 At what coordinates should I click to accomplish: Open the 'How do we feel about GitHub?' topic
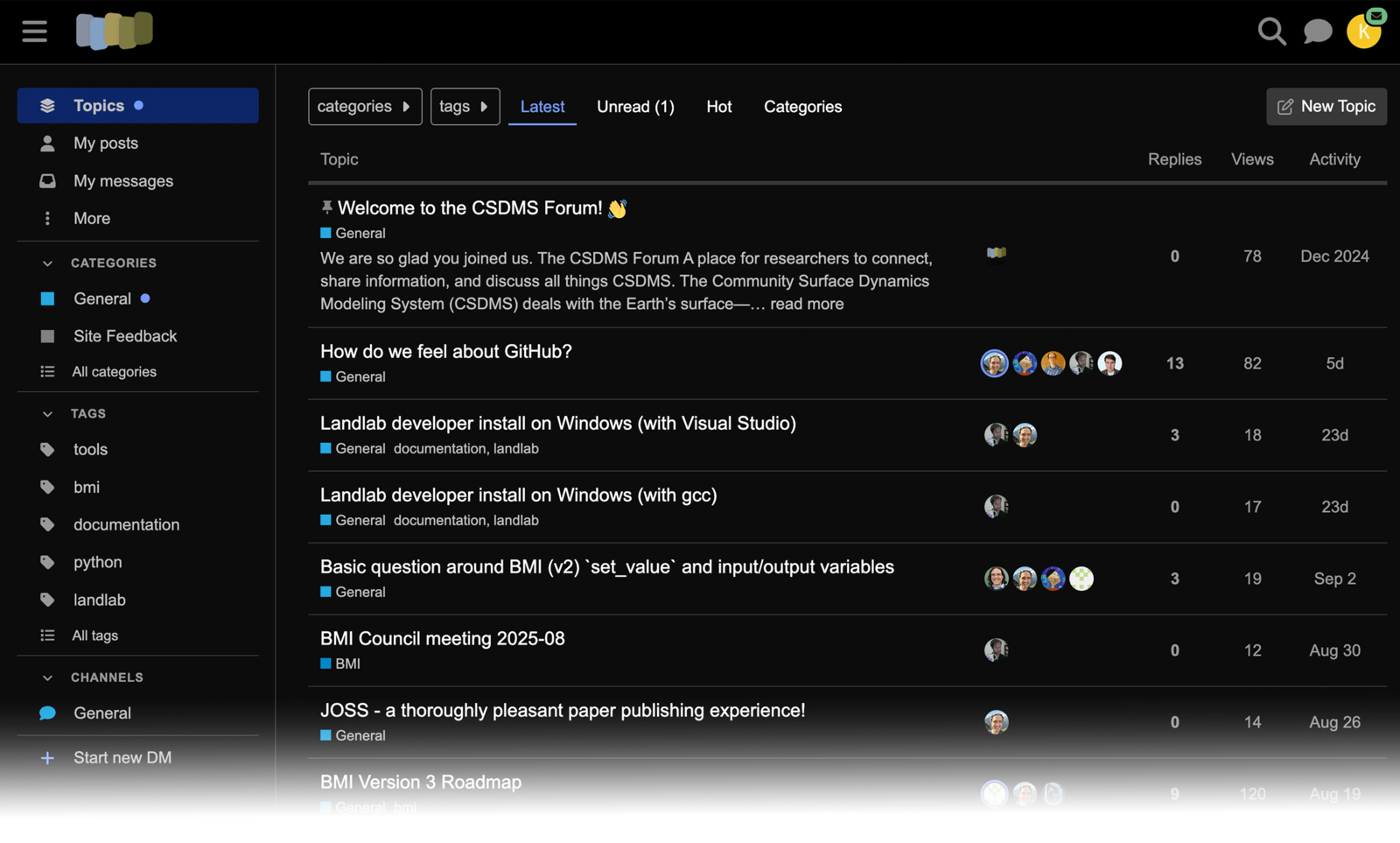pos(445,352)
